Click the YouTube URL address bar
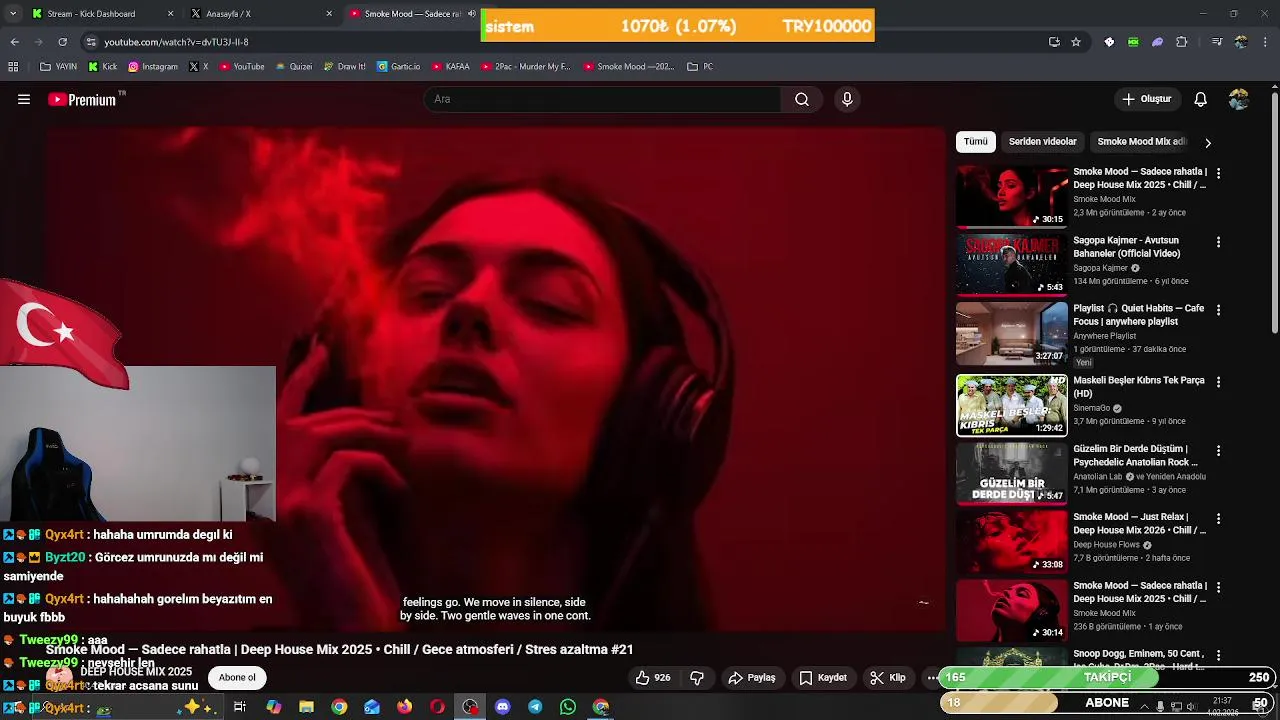 click(x=570, y=42)
